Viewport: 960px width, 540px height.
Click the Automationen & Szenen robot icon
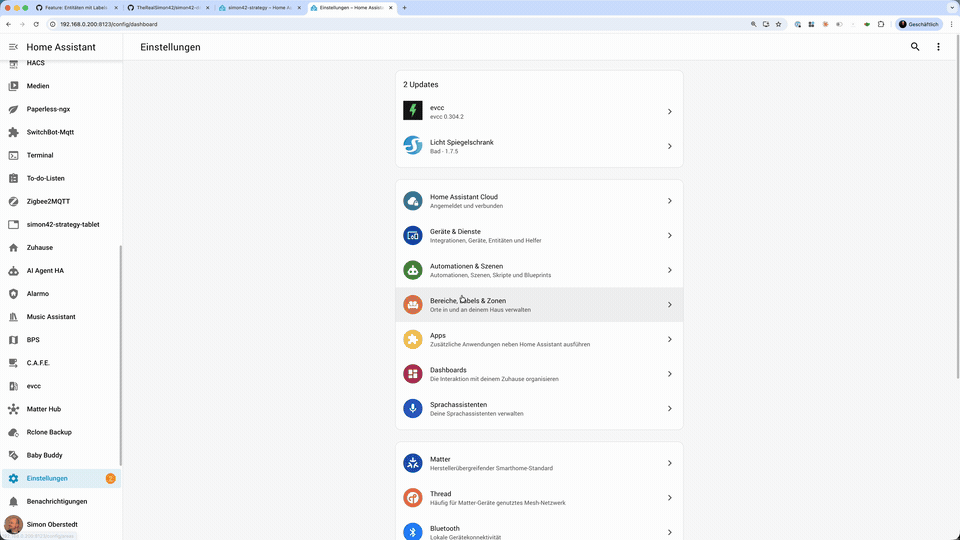[413, 270]
